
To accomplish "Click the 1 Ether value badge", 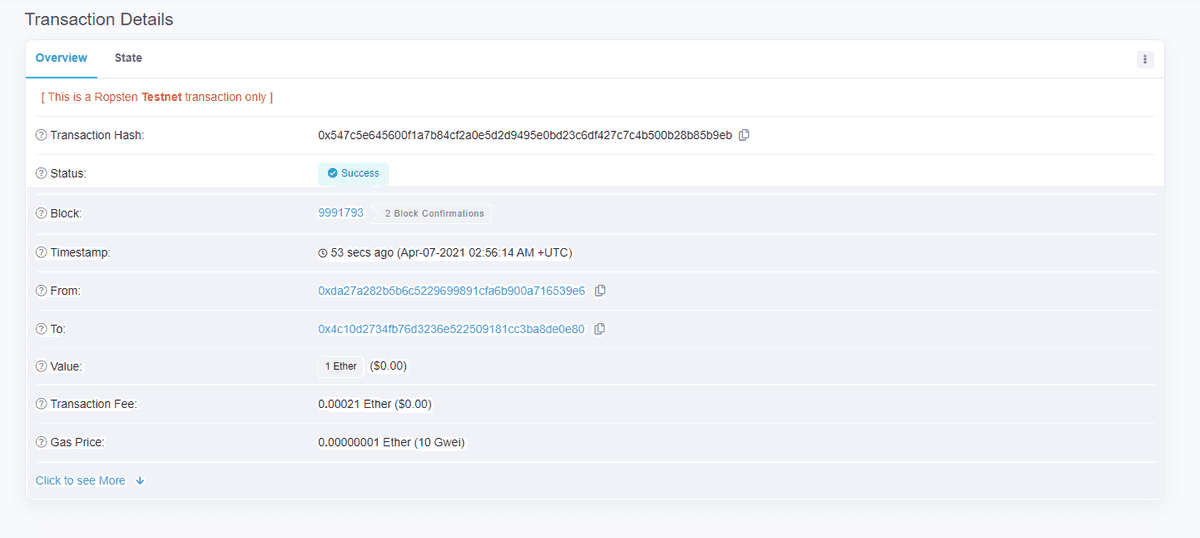I will (341, 367).
